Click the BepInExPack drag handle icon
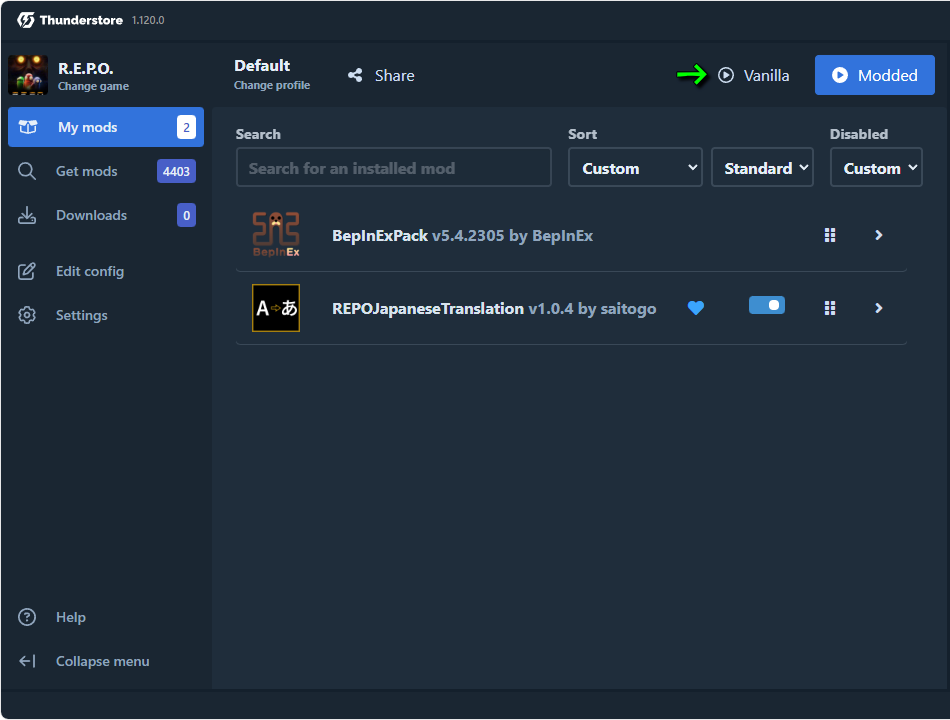This screenshot has width=950, height=720. pos(830,235)
